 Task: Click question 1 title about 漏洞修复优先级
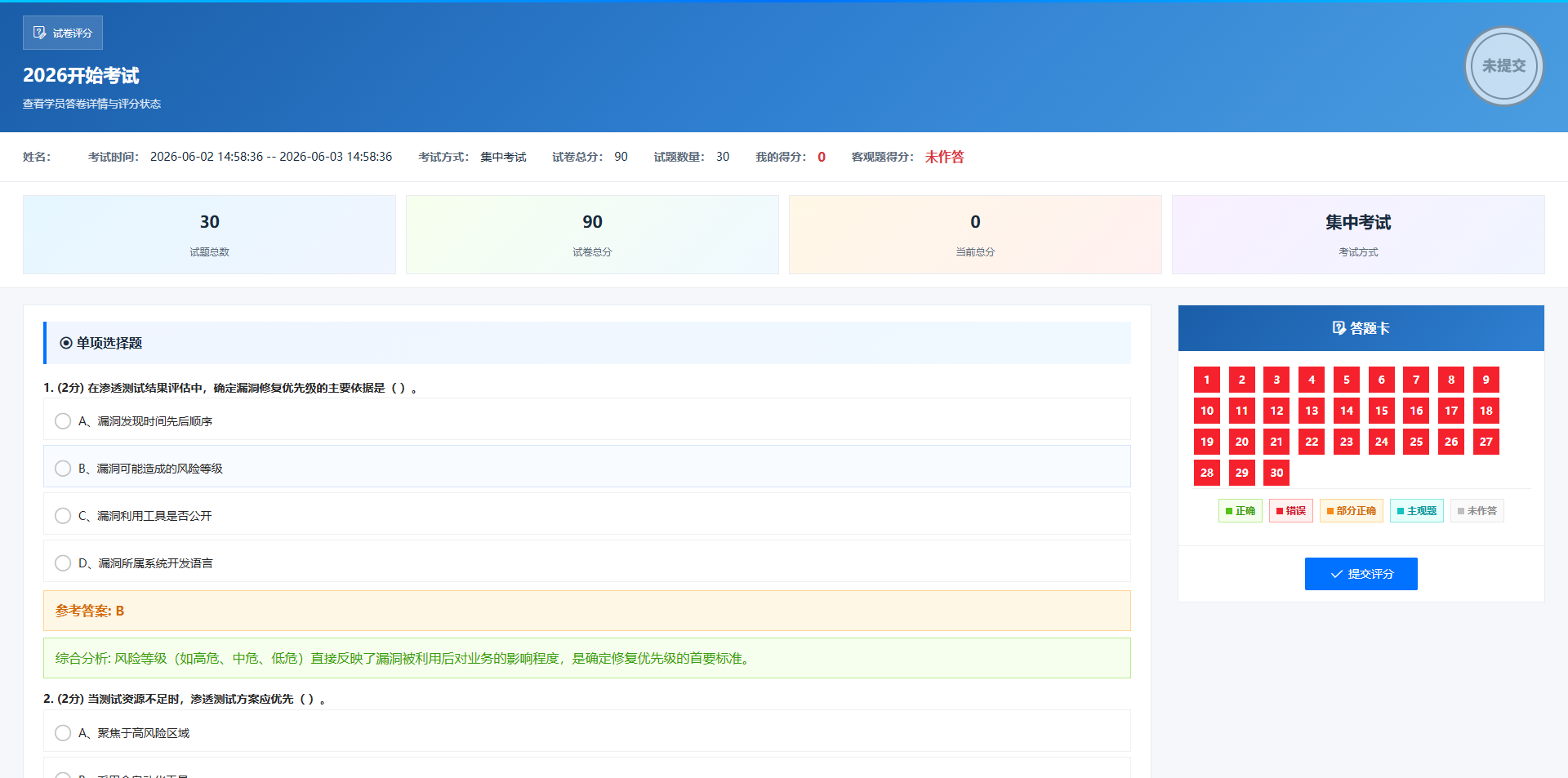tap(231, 388)
